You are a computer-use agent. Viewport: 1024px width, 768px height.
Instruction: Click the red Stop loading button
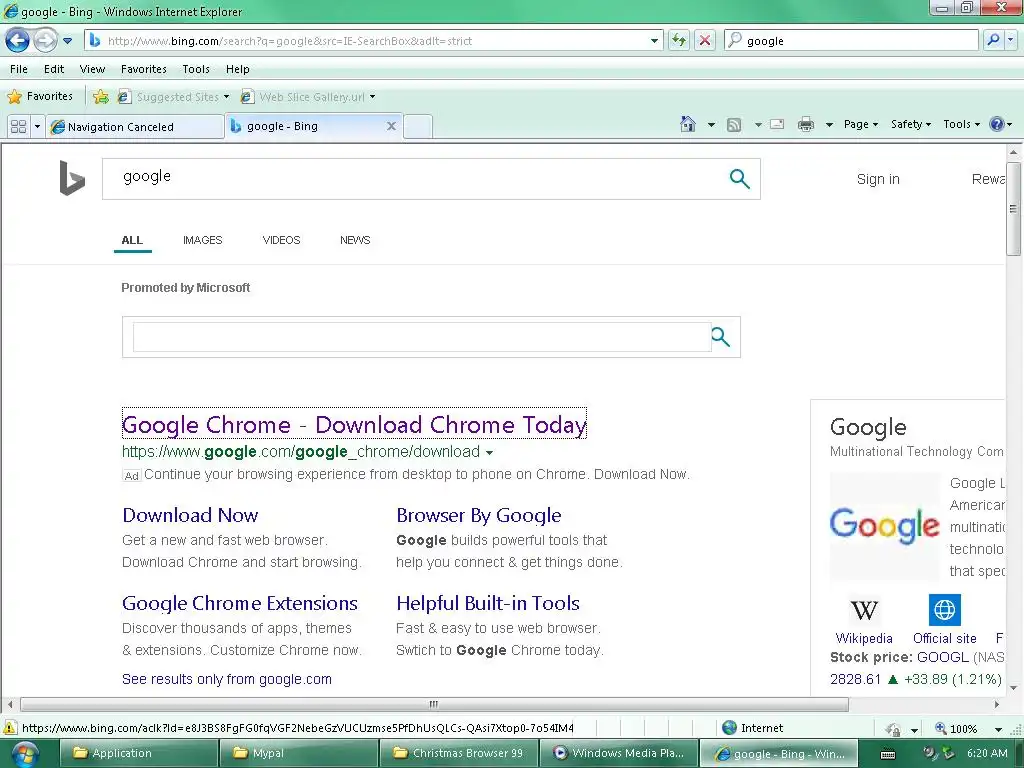coord(705,40)
